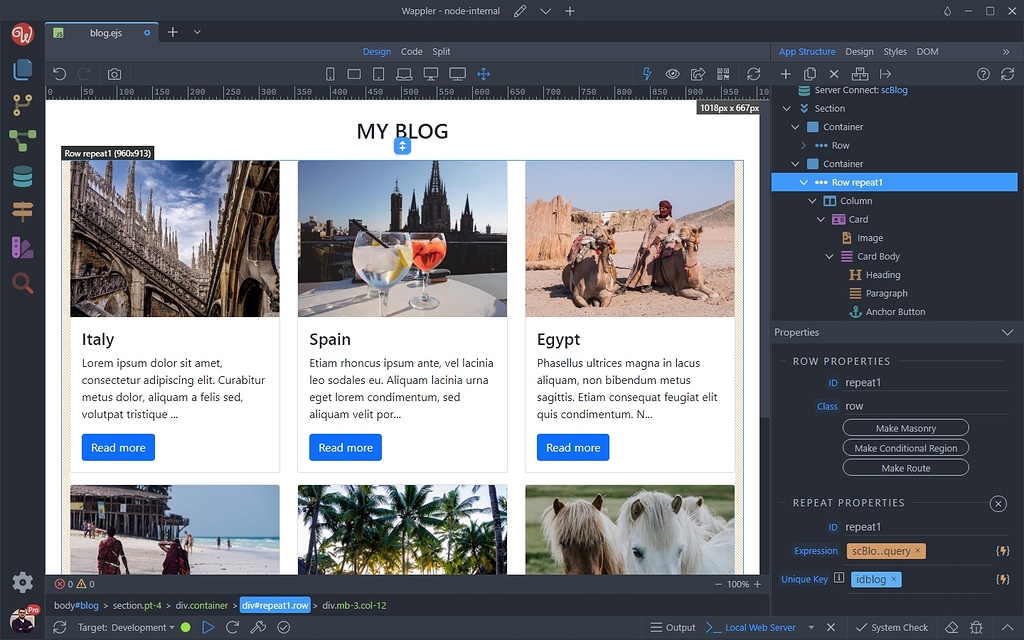
Task: Toggle live data view with the lightning icon
Action: coord(648,73)
